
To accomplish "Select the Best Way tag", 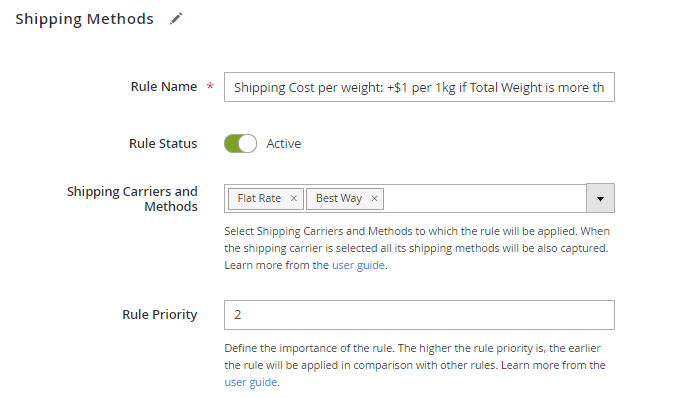I will (x=339, y=198).
